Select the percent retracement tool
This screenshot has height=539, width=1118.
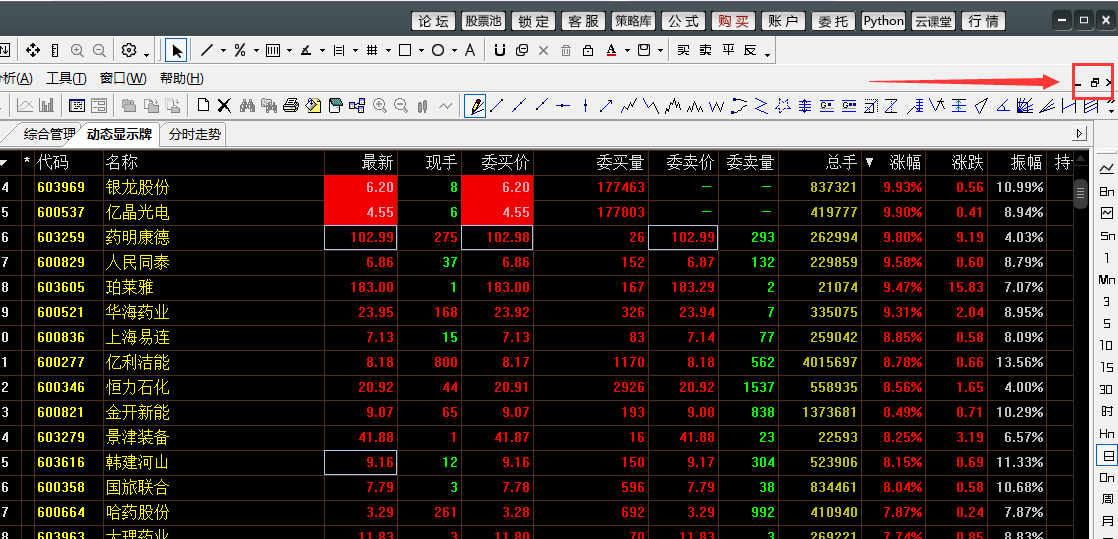click(240, 51)
